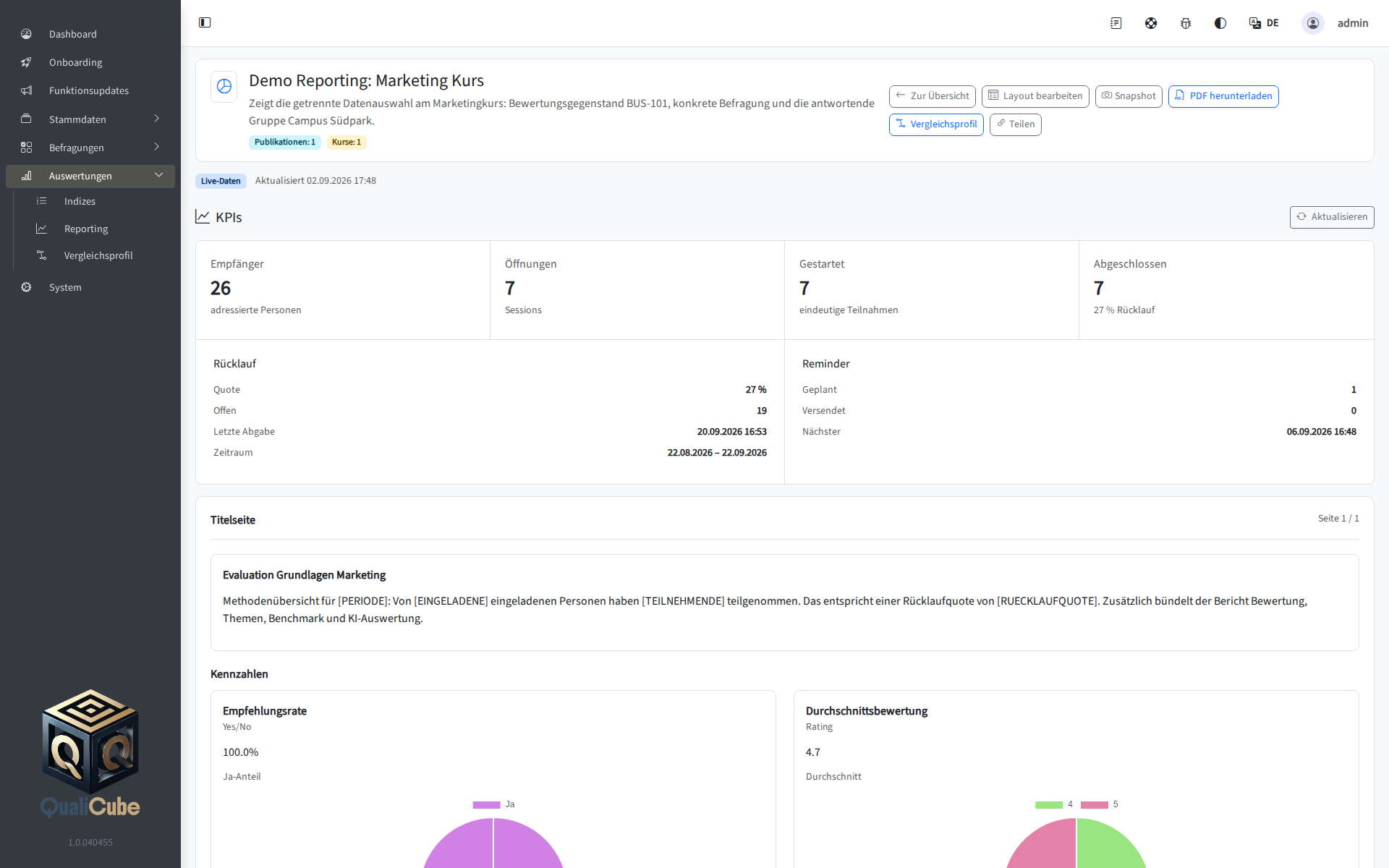Click the Empfänger value 26
1389x868 pixels.
(x=221, y=288)
